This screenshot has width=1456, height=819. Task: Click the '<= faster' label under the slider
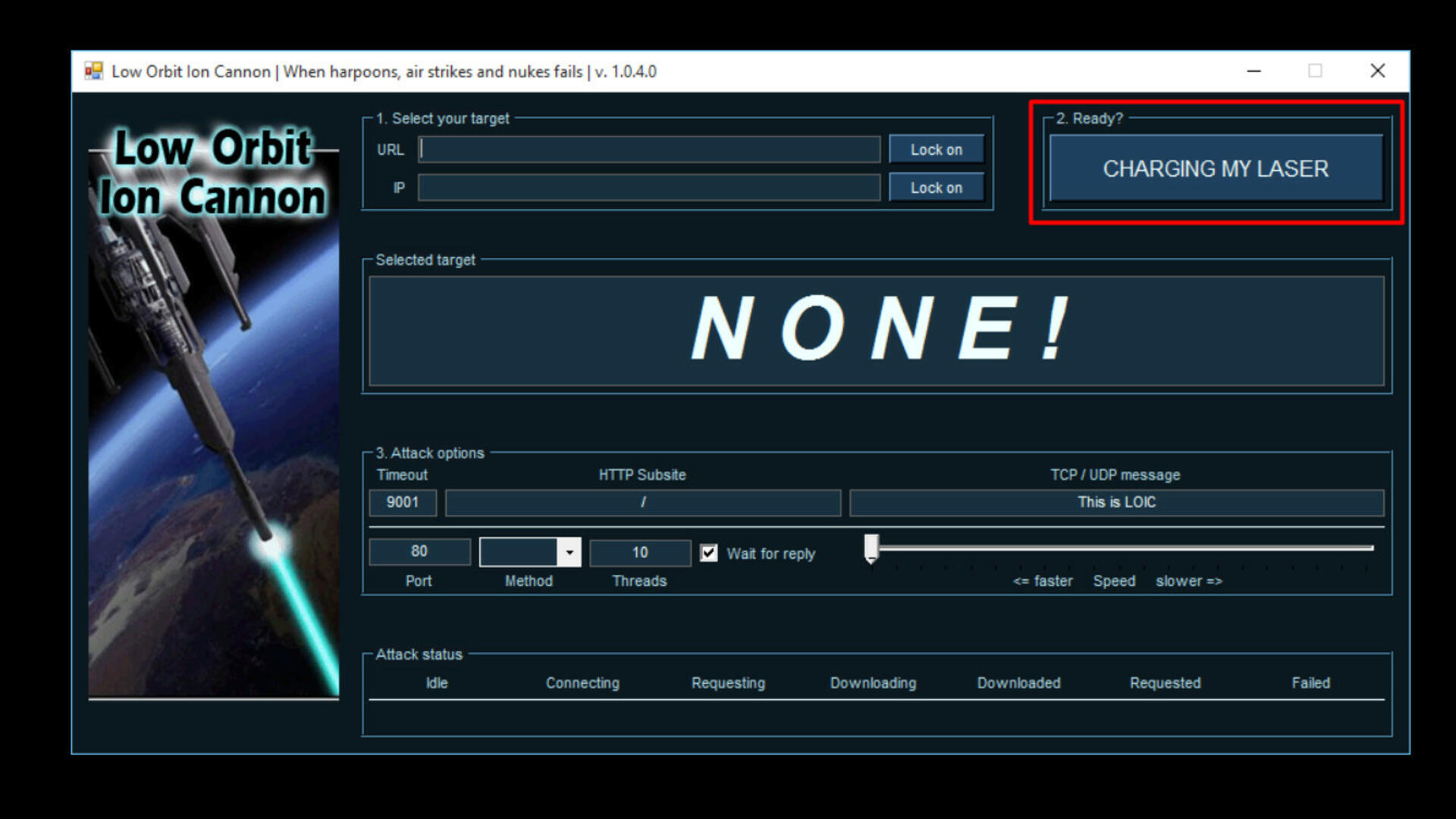pos(1043,581)
